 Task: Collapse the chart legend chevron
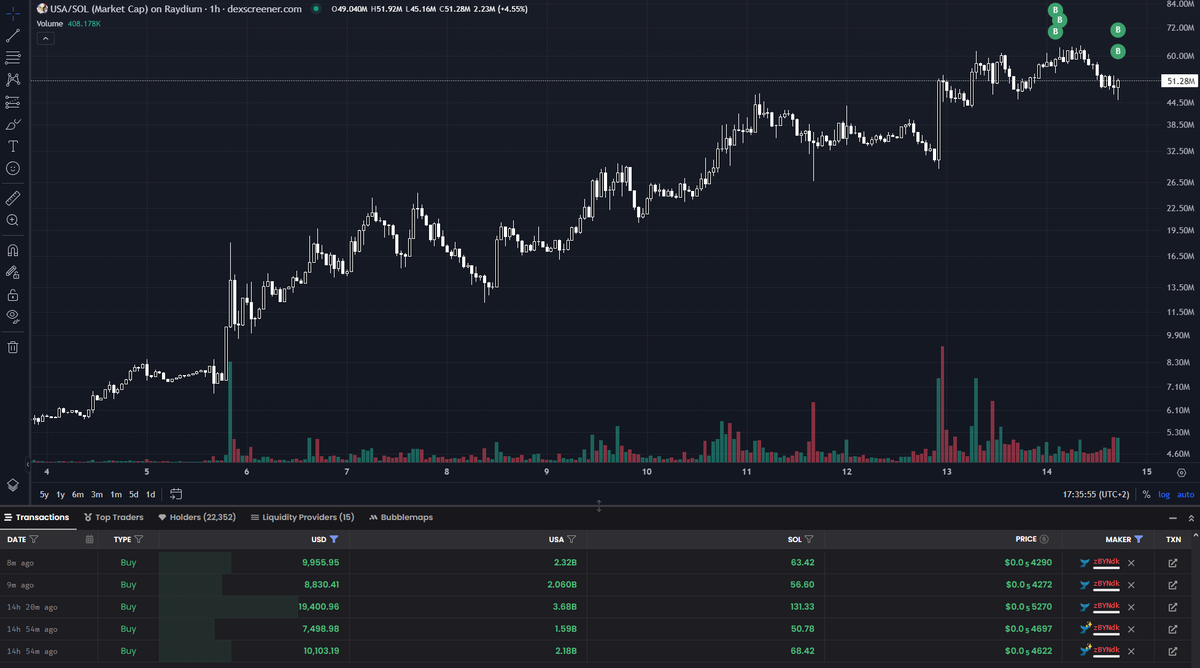[45, 38]
